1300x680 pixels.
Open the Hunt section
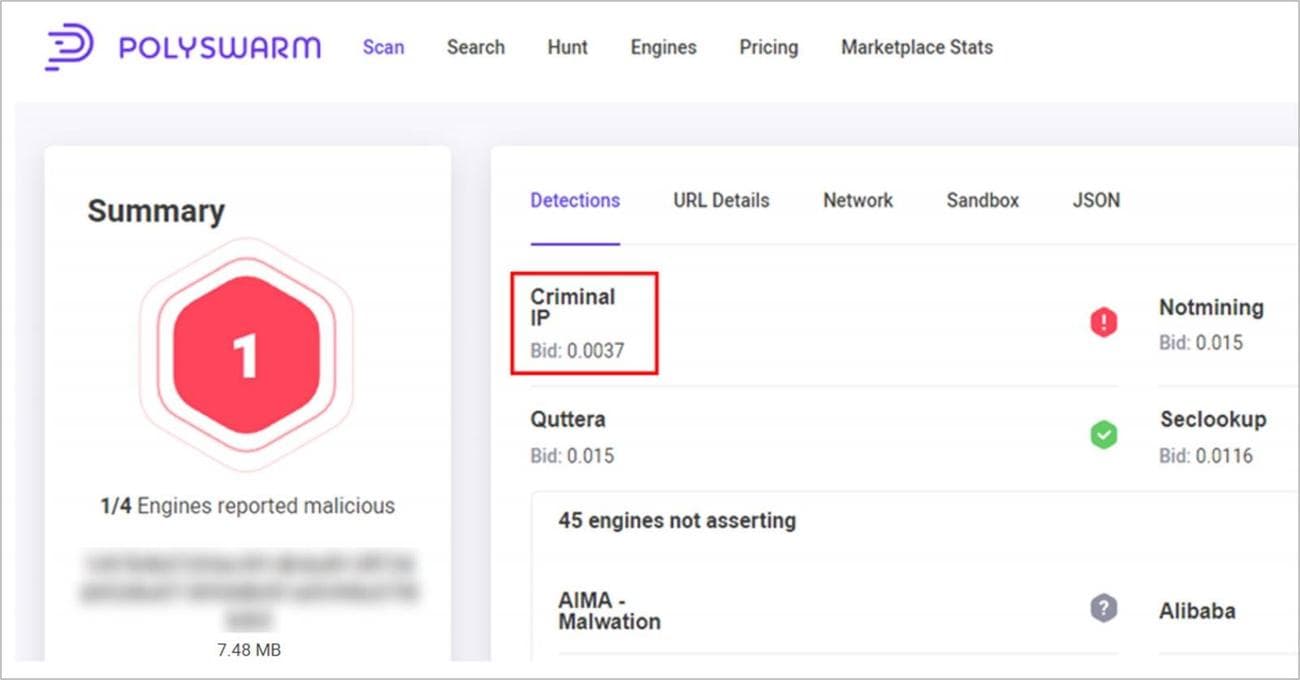[567, 47]
